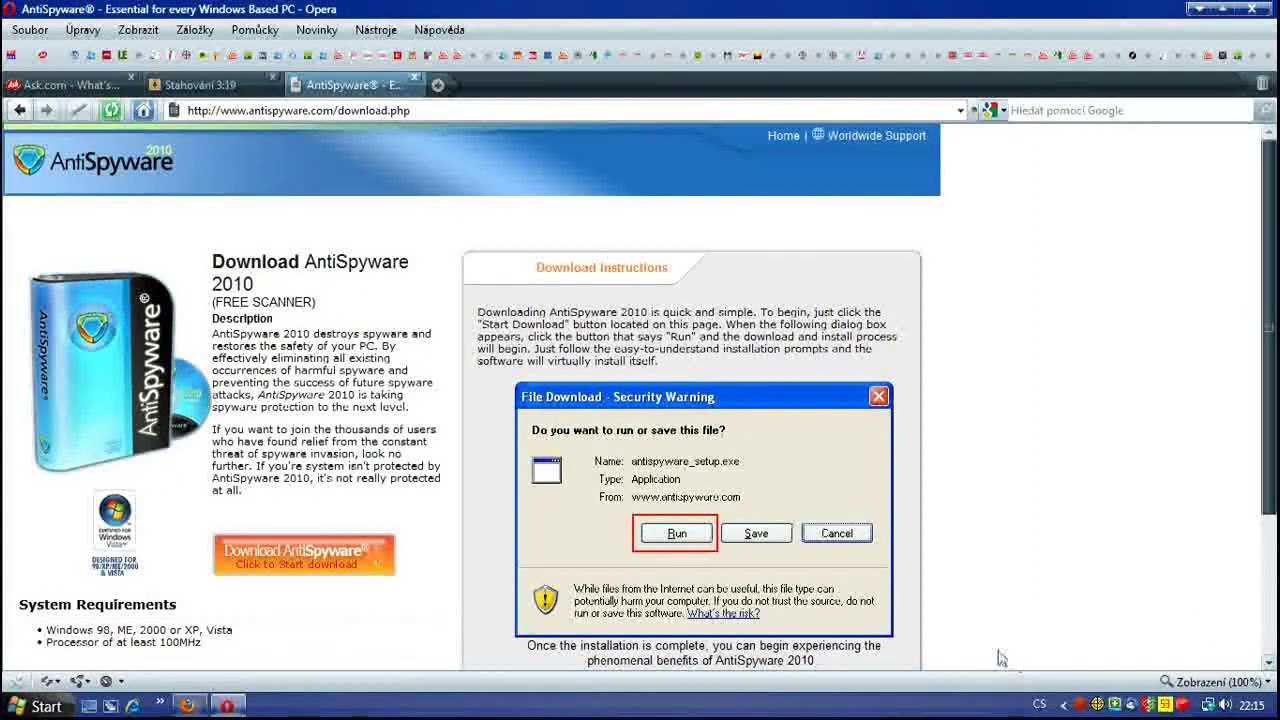Show more quick launch items chevron
Viewport: 1280px width, 720px height.
[x=159, y=703]
